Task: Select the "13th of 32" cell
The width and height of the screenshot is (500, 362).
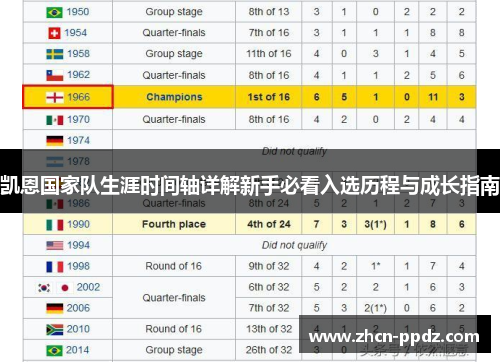Action: point(269,329)
